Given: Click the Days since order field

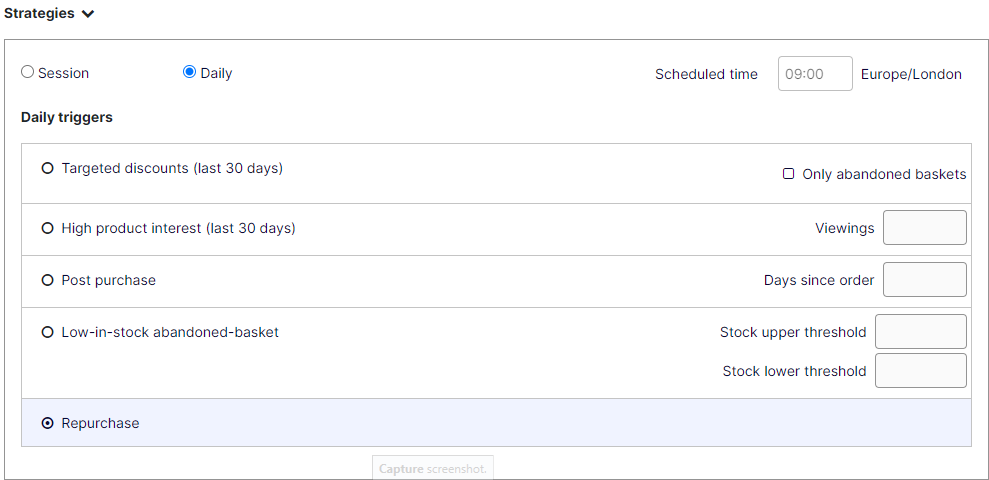Looking at the screenshot, I should [x=924, y=280].
